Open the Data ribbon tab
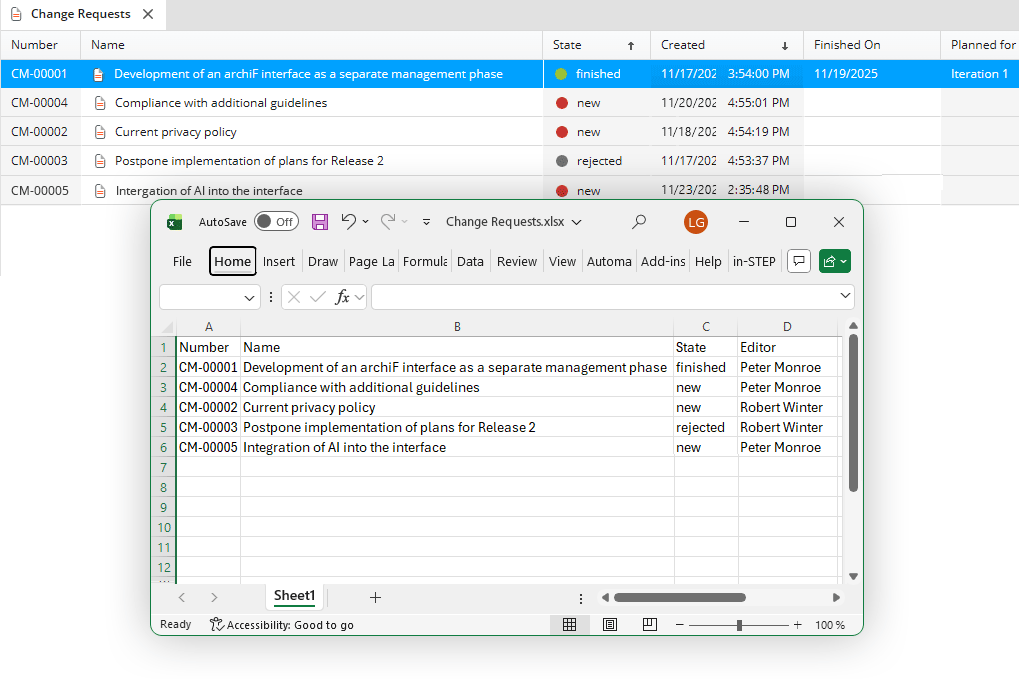 (x=470, y=261)
